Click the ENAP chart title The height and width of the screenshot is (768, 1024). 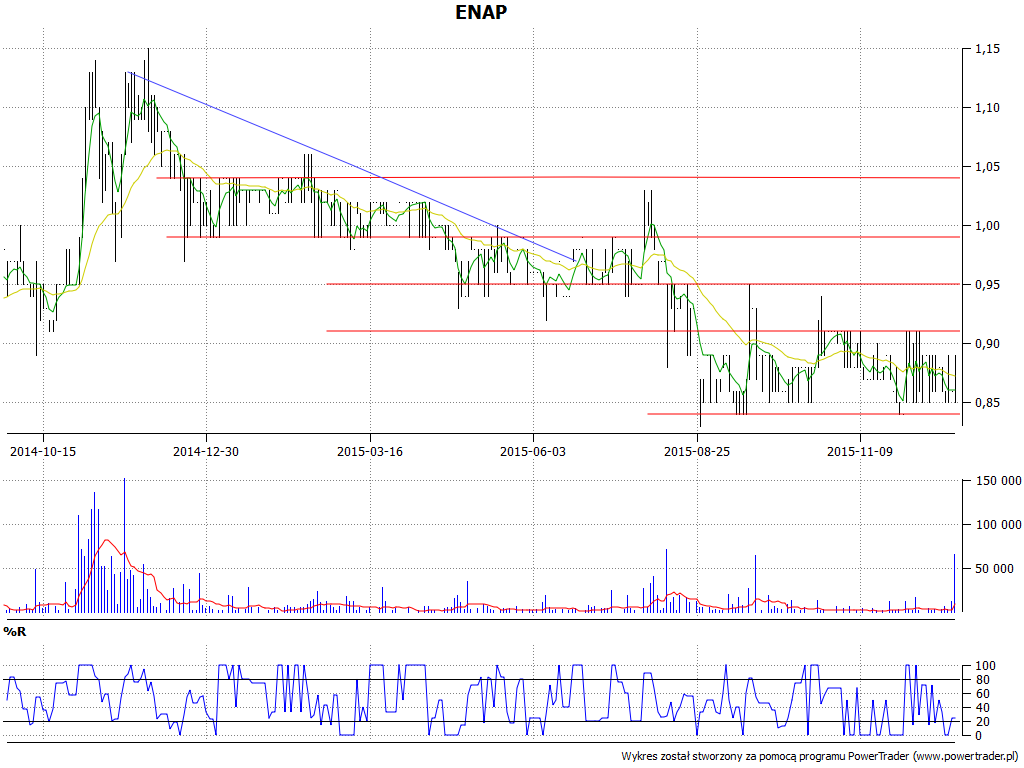[x=481, y=12]
